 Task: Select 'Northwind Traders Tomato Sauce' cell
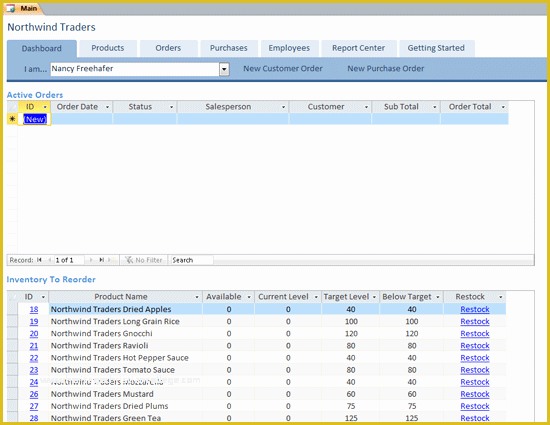point(126,370)
